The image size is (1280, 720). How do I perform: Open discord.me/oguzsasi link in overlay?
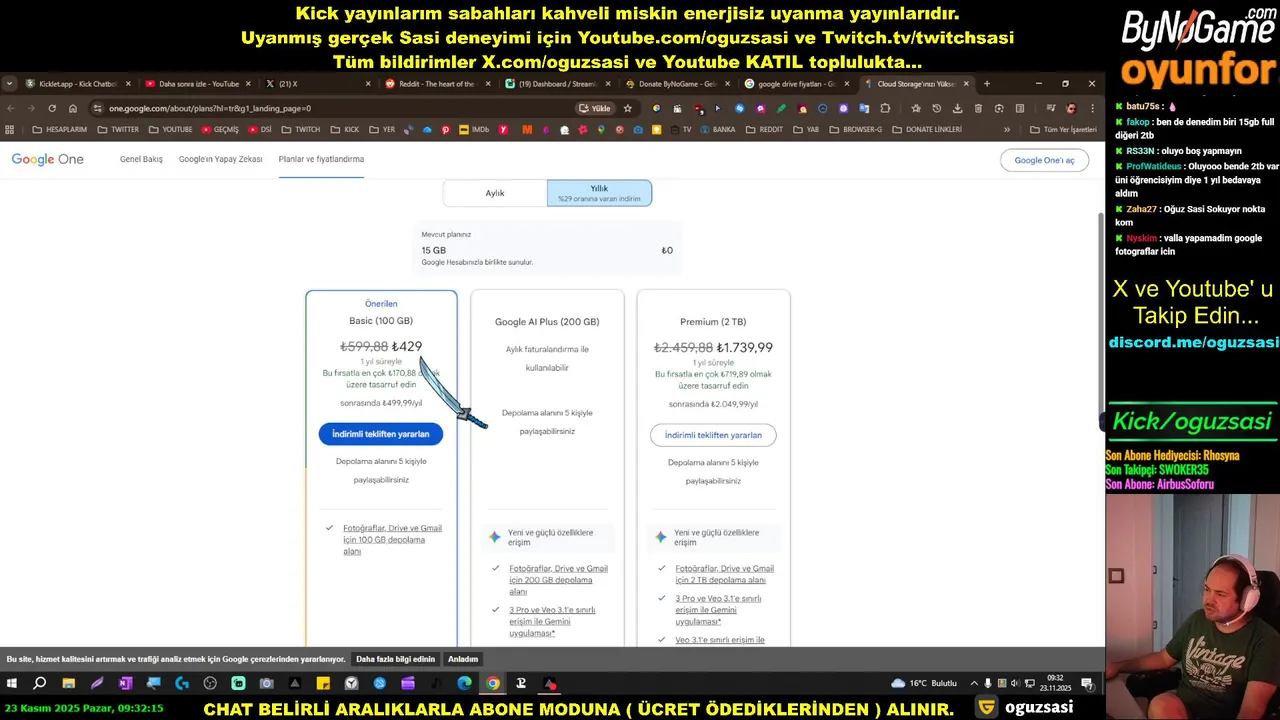[1193, 342]
